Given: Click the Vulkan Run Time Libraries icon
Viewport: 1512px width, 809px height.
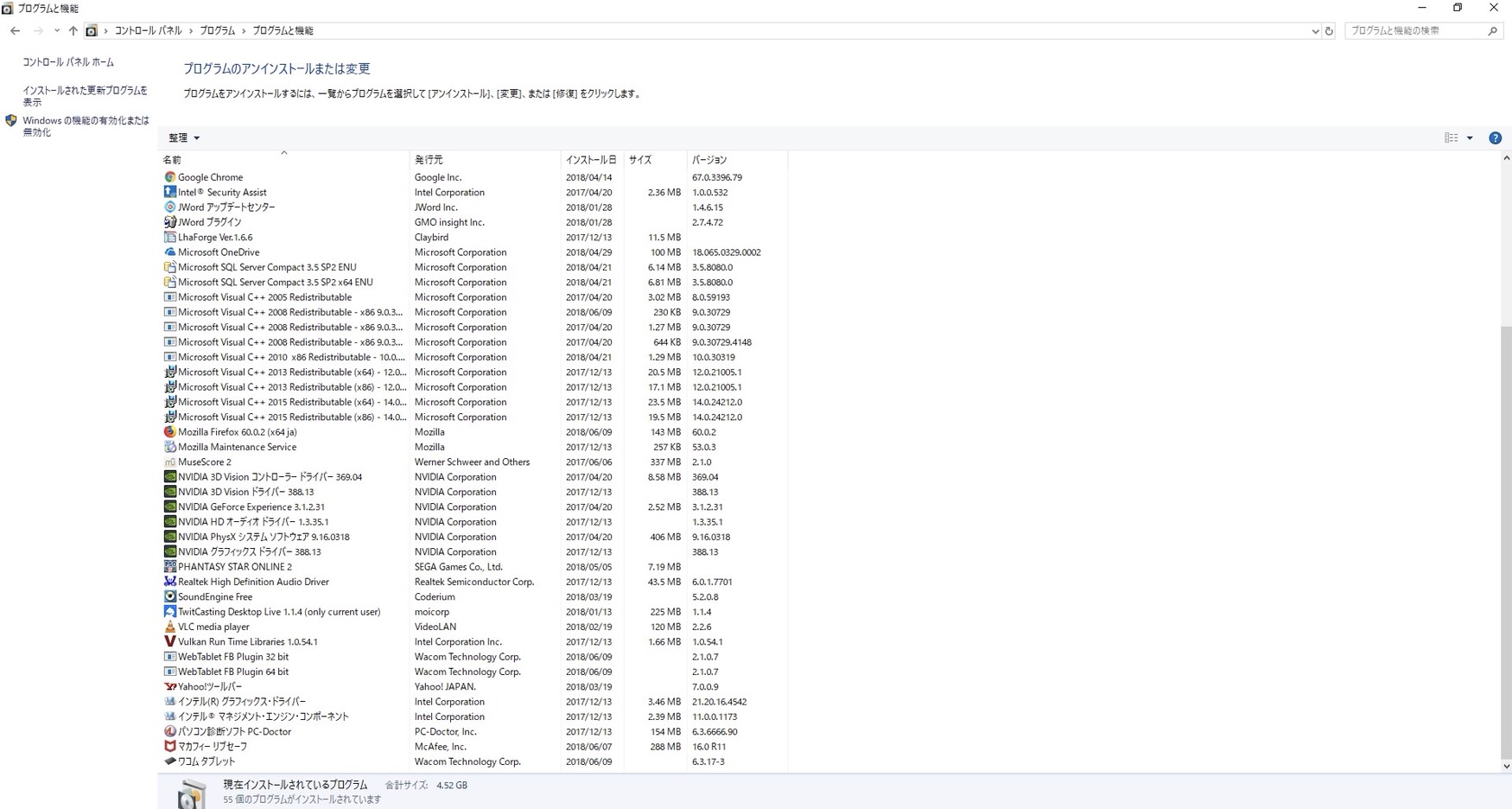Looking at the screenshot, I should pyautogui.click(x=170, y=641).
